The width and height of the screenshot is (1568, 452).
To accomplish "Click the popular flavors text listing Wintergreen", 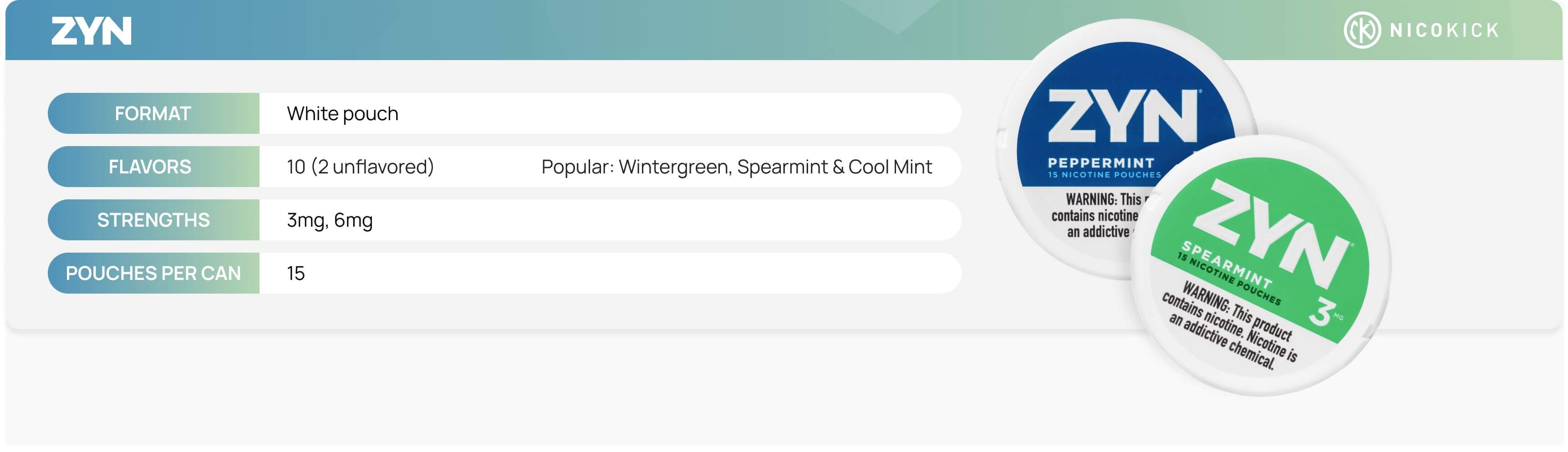I will pyautogui.click(x=737, y=167).
